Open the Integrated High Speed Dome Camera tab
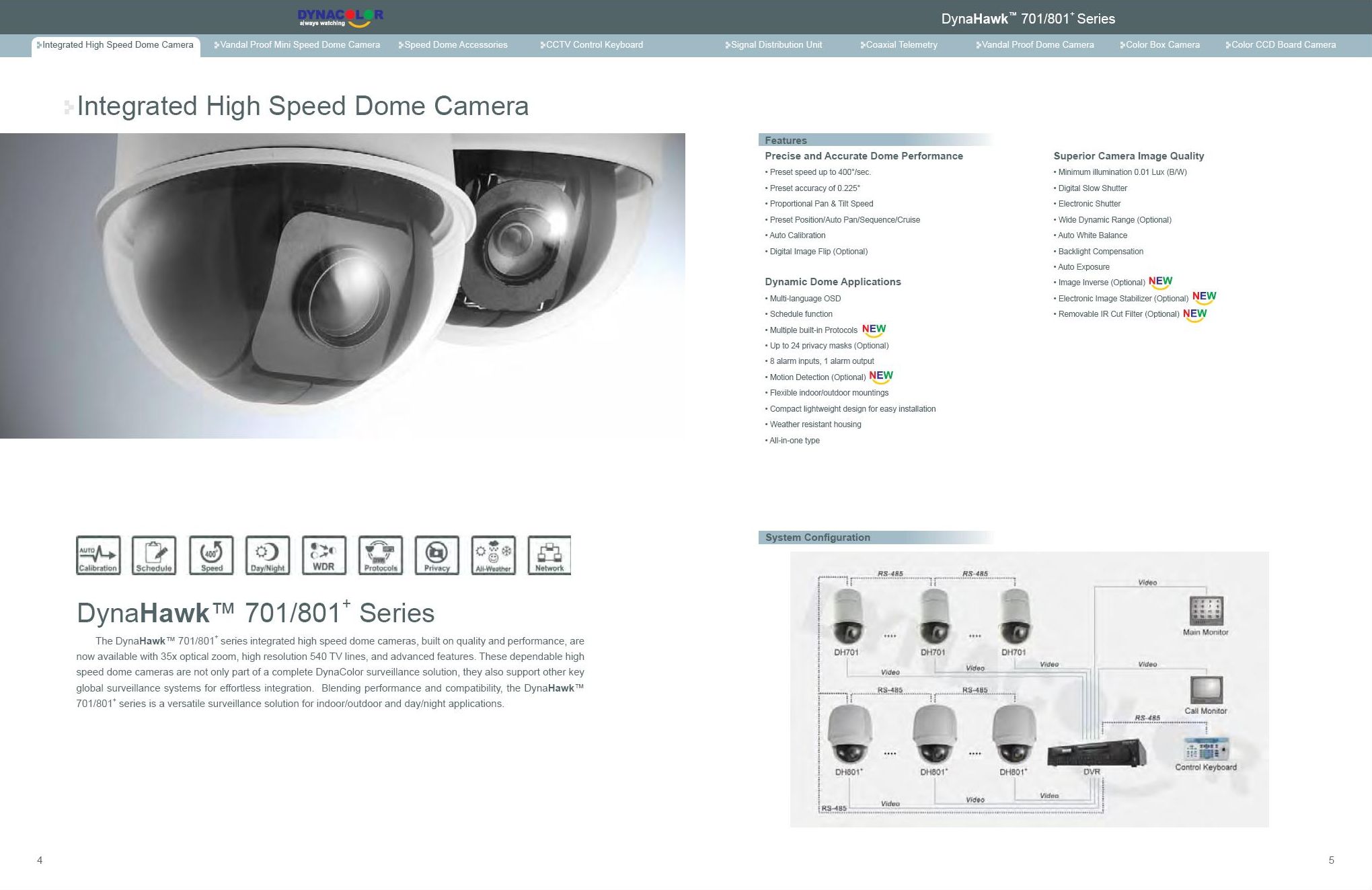Viewport: 1372px width, 890px height. [x=116, y=45]
